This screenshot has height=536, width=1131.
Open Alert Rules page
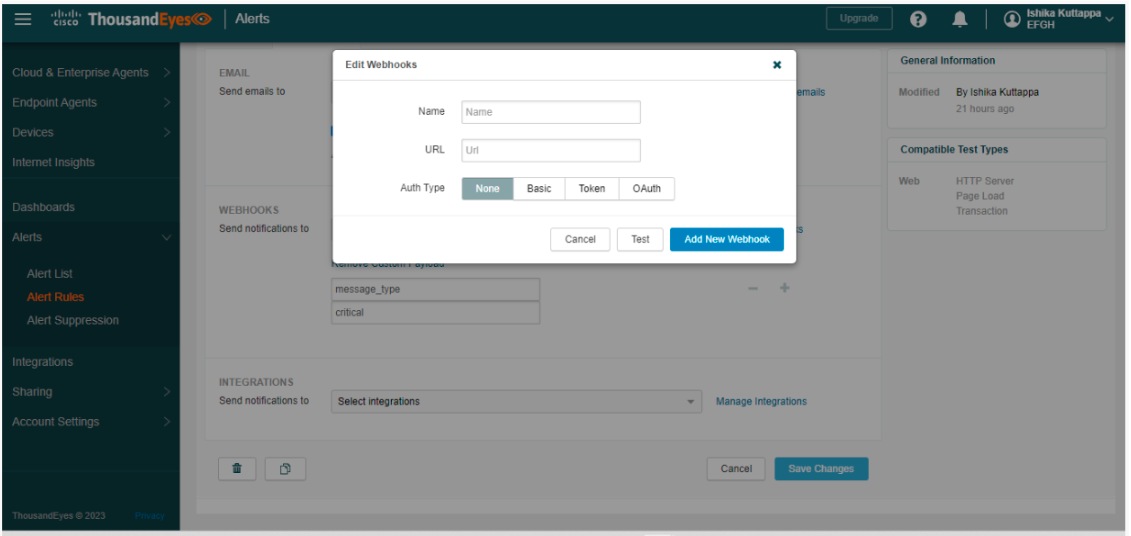(56, 297)
